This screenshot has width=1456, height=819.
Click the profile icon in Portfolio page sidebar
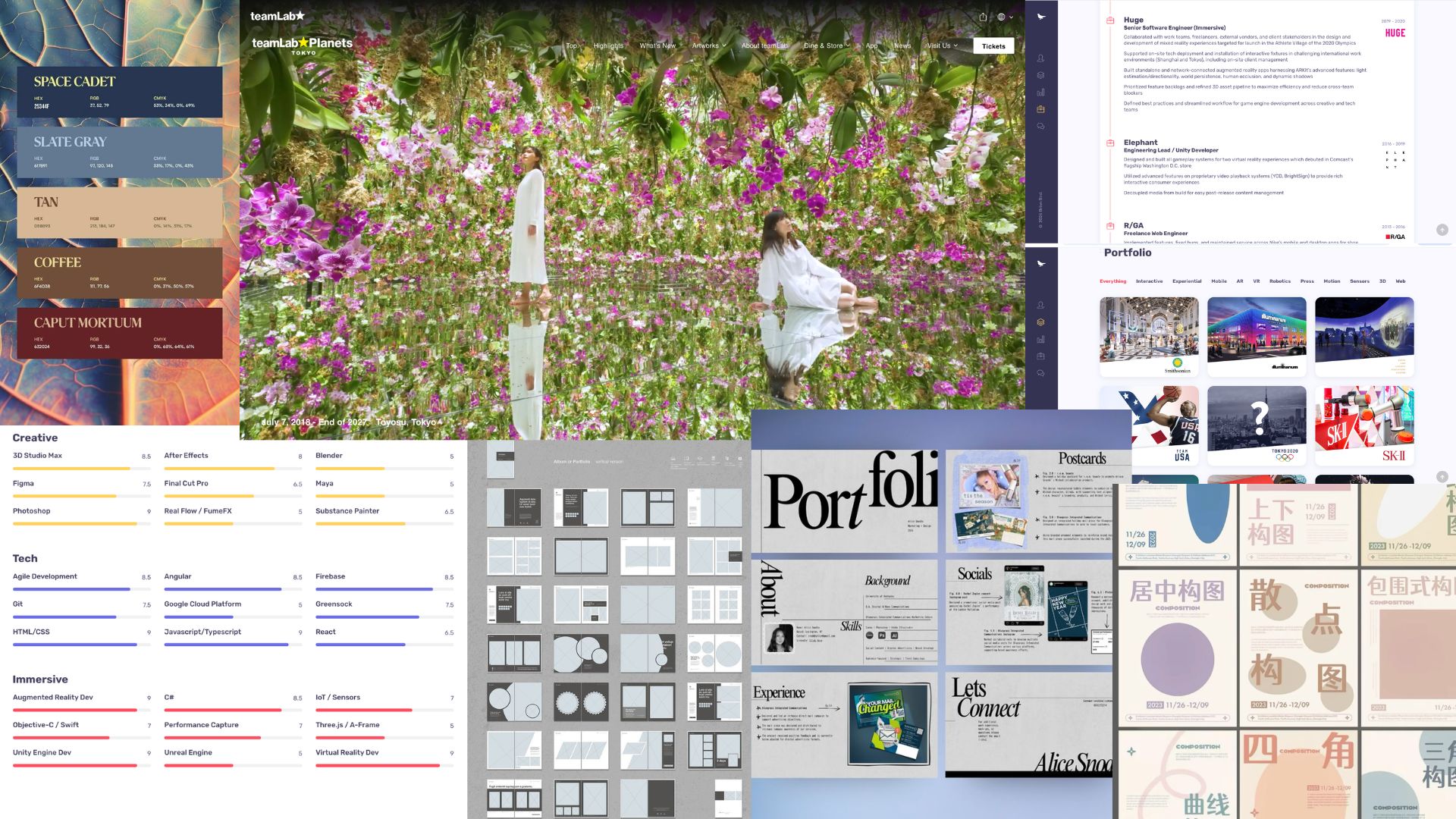(x=1040, y=305)
